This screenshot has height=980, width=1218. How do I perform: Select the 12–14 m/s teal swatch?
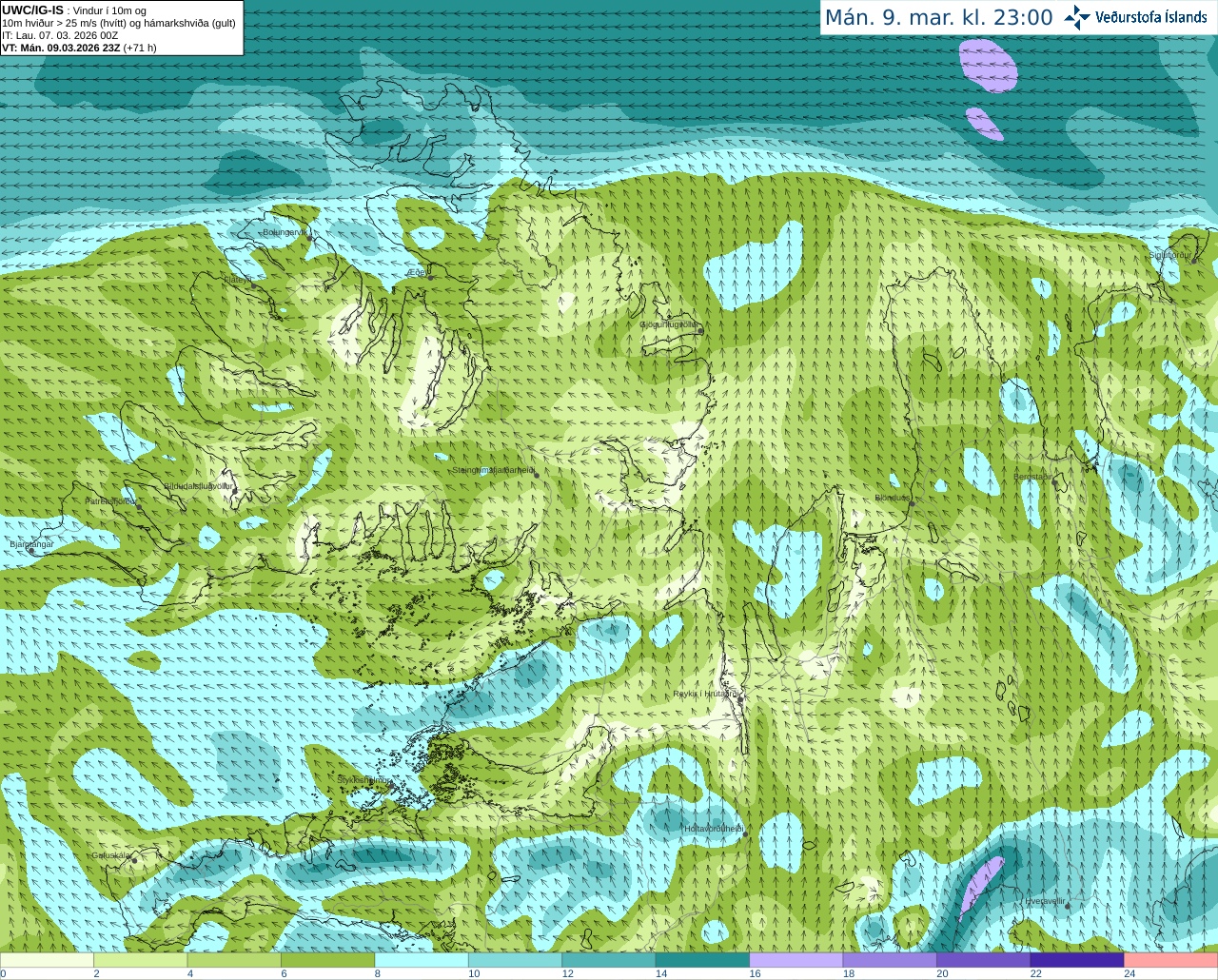[609, 960]
